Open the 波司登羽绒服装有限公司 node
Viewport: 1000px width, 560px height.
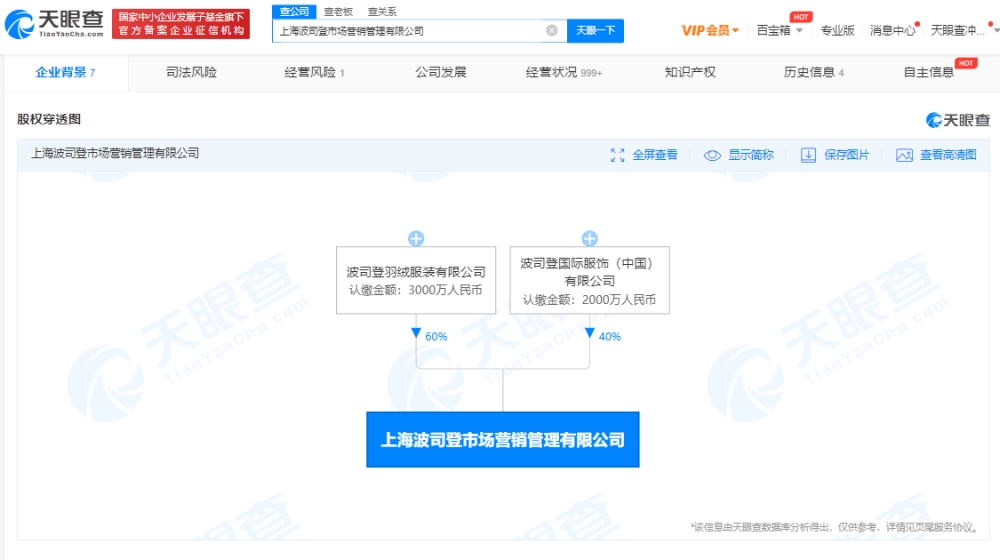(416, 280)
